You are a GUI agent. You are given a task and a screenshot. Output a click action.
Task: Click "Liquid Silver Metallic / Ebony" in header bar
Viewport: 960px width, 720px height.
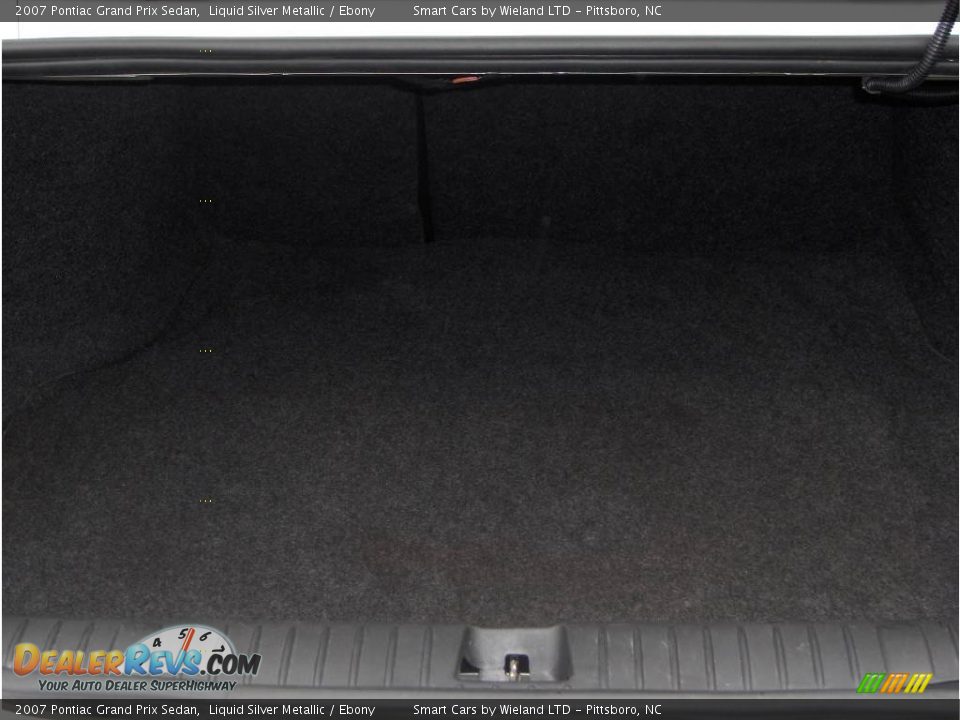tap(291, 10)
